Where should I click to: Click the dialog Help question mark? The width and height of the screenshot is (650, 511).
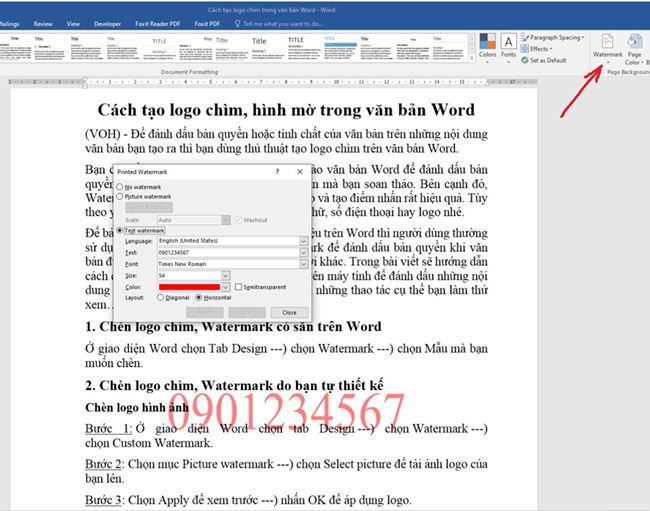pyautogui.click(x=277, y=172)
